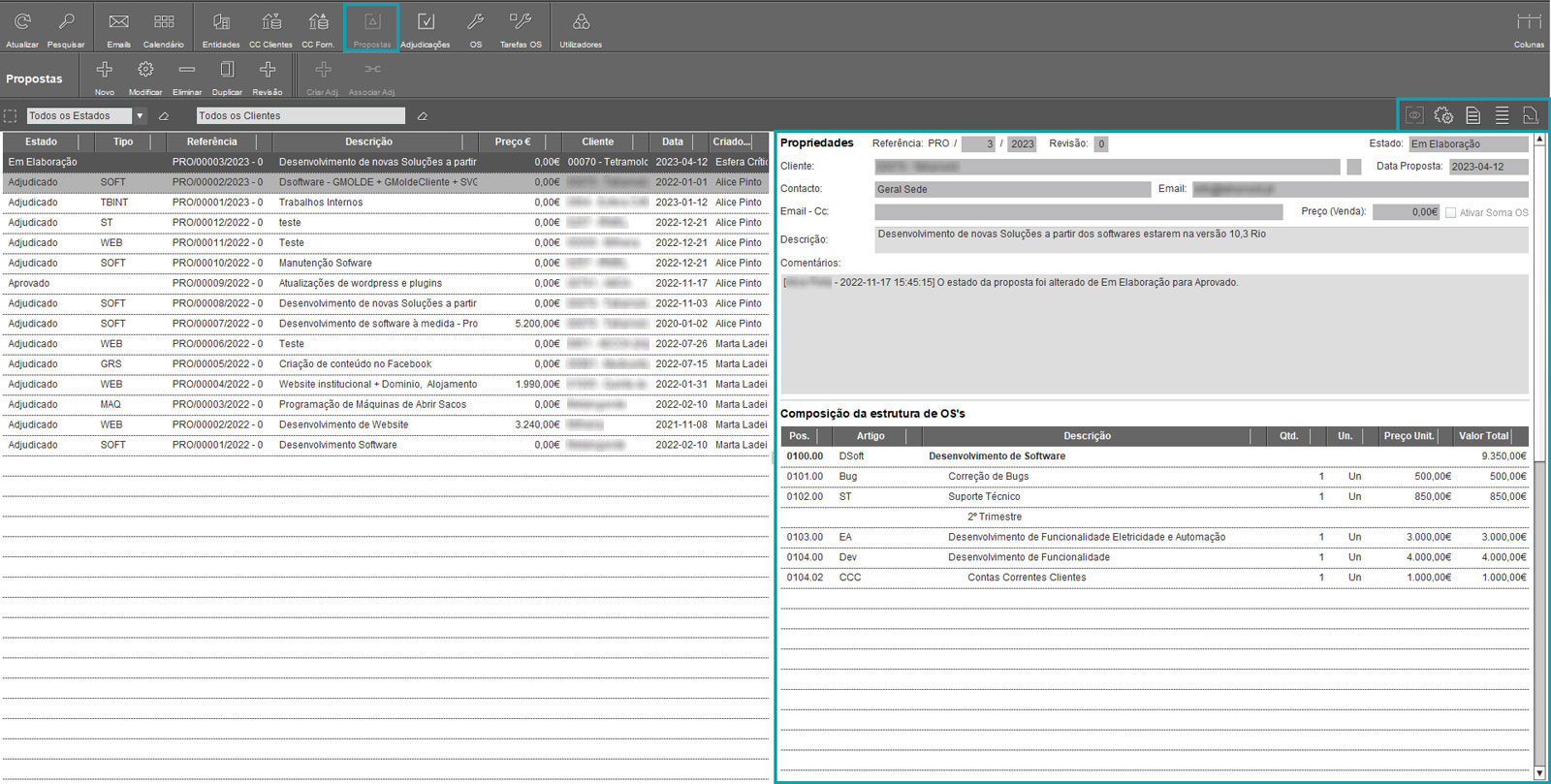Toggle the eye preview icon above Propriedades

(x=1414, y=115)
